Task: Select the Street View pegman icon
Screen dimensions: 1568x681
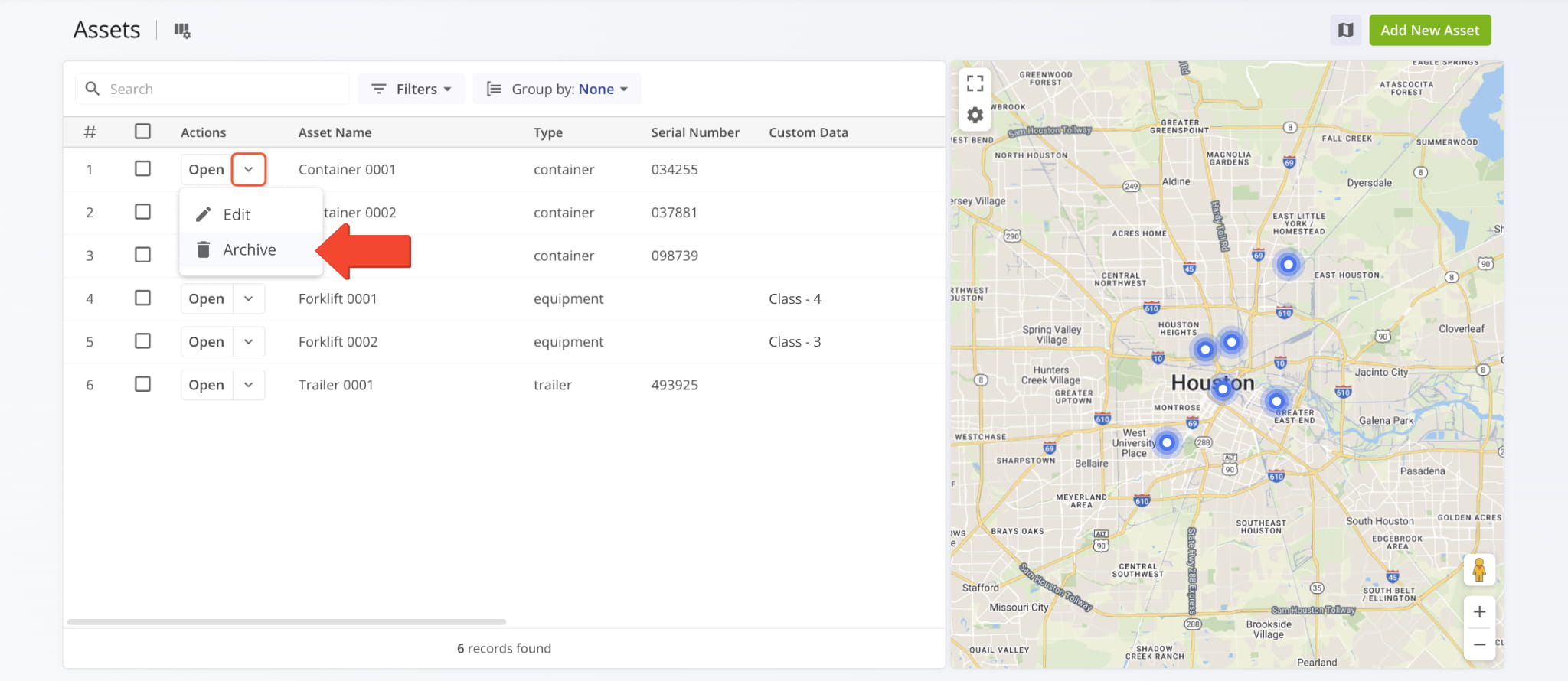Action: [1479, 570]
